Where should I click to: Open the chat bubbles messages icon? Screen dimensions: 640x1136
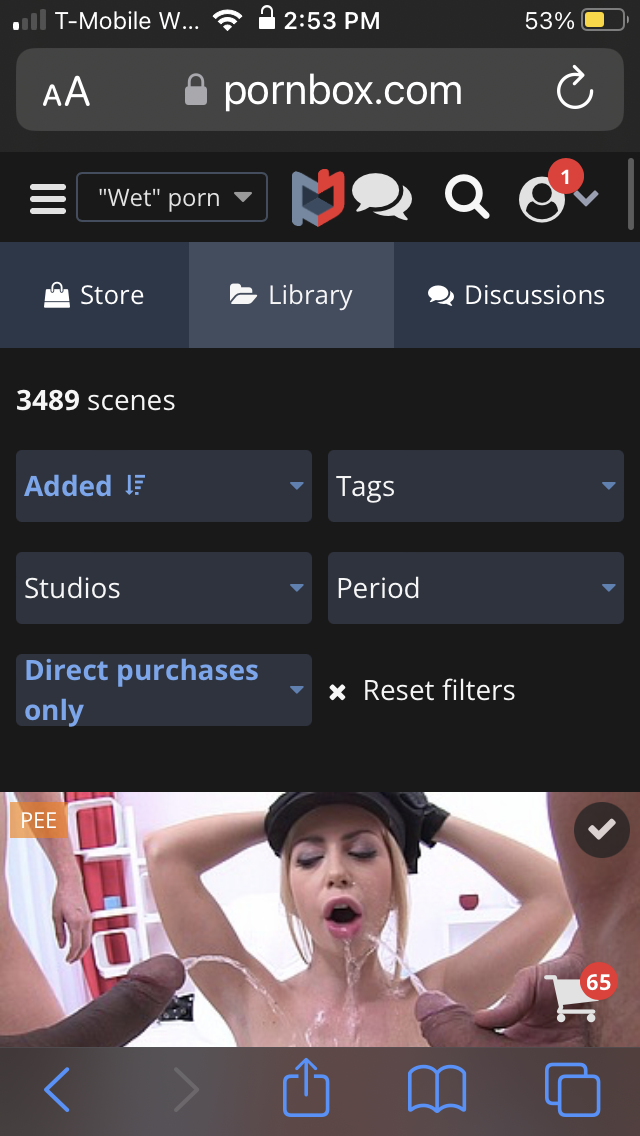coord(381,196)
